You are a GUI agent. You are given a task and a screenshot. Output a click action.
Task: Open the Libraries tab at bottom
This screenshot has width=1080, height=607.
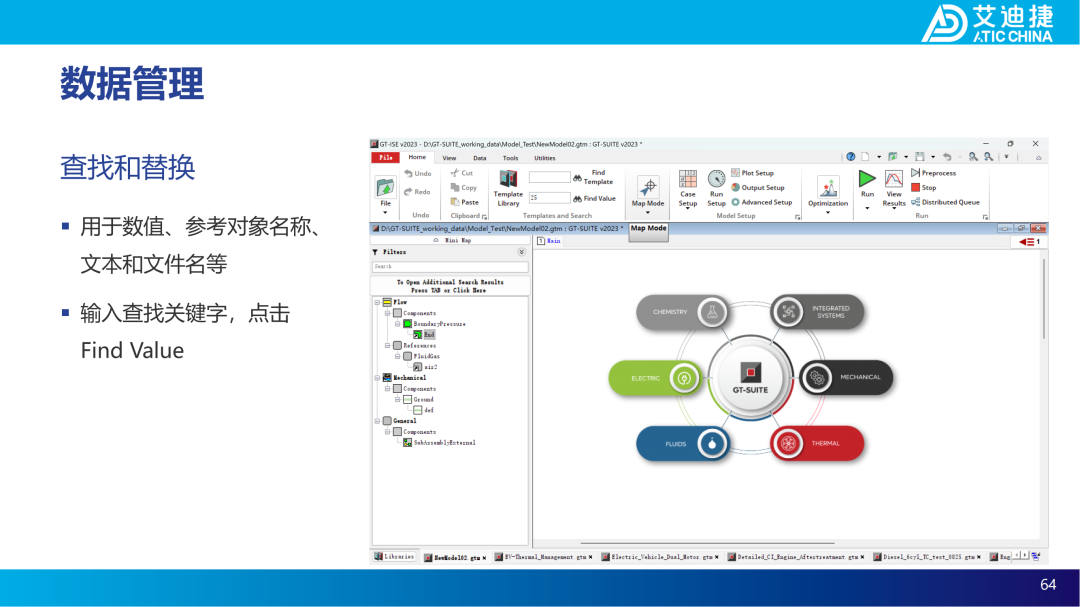tap(395, 556)
